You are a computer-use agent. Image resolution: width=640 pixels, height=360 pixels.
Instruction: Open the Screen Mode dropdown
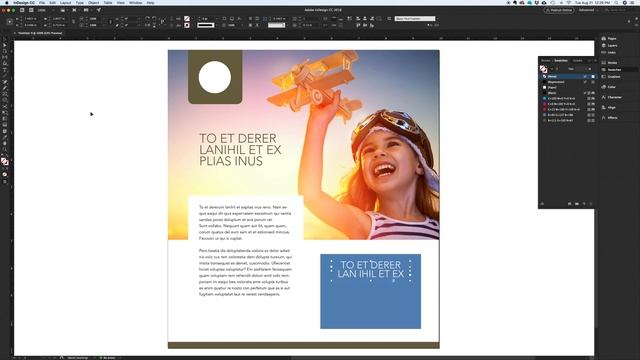(x=75, y=10)
